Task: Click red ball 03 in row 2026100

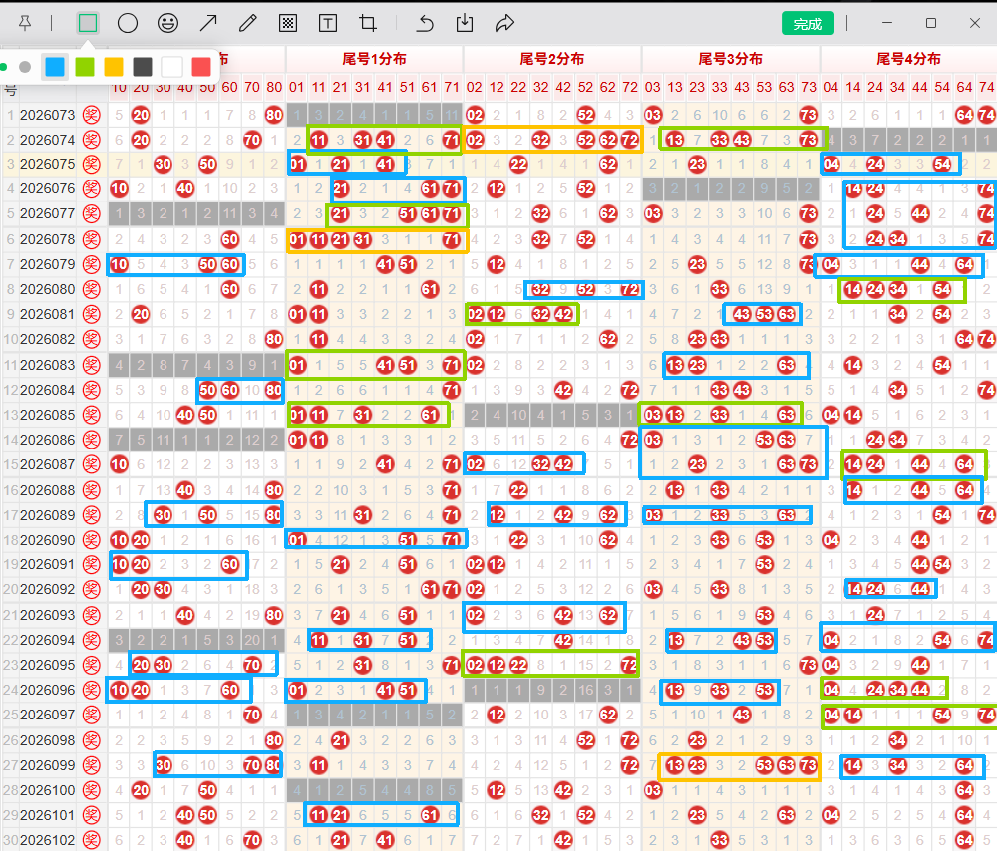Action: [x=653, y=791]
